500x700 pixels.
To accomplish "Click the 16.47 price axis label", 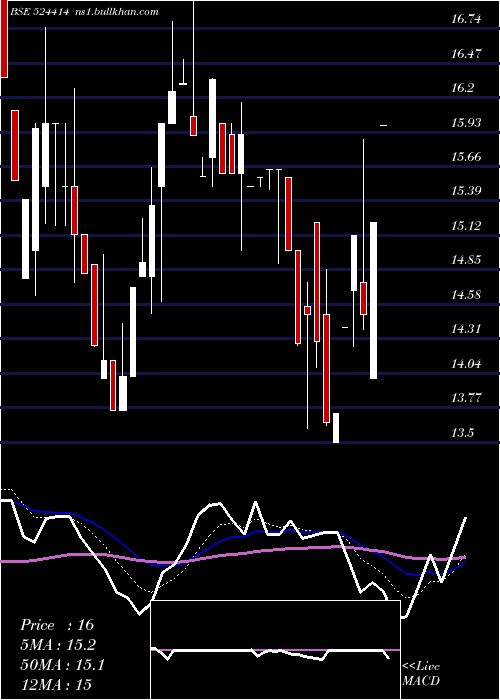I will 466,54.
